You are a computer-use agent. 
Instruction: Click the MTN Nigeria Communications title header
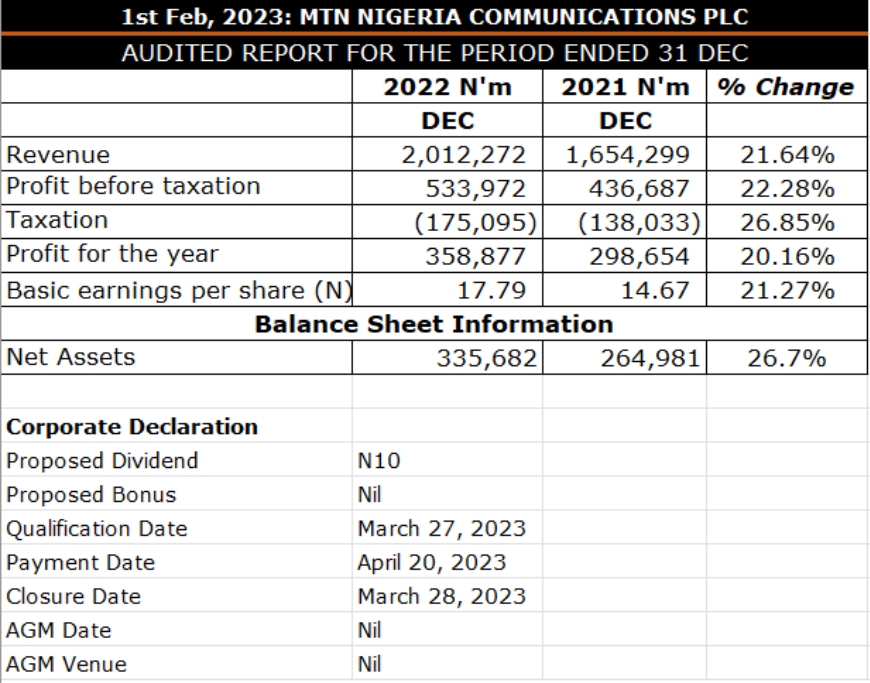(x=434, y=17)
